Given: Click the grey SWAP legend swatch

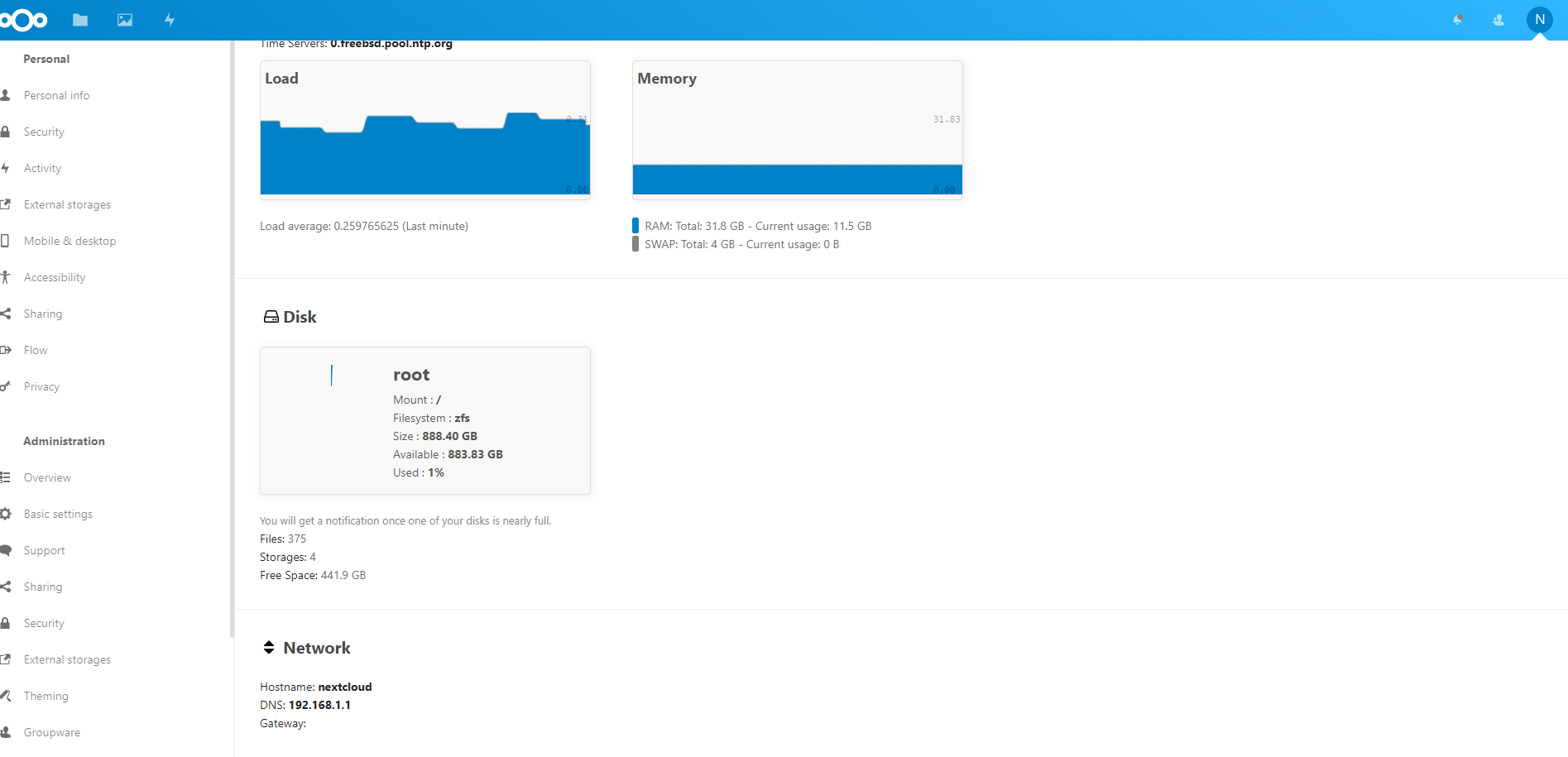Looking at the screenshot, I should point(635,243).
